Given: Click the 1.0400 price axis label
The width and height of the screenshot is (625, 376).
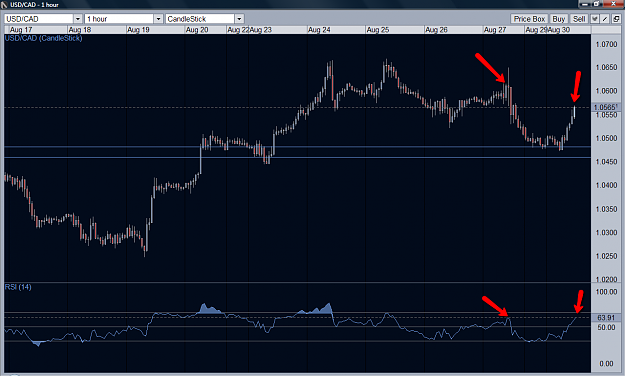Looking at the screenshot, I should [x=606, y=185].
